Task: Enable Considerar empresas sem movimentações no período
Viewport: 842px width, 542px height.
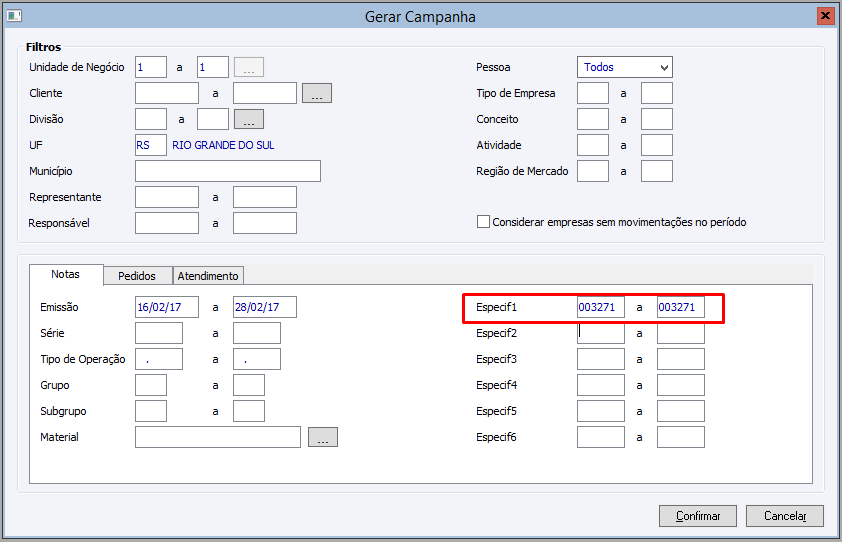Action: tap(483, 222)
